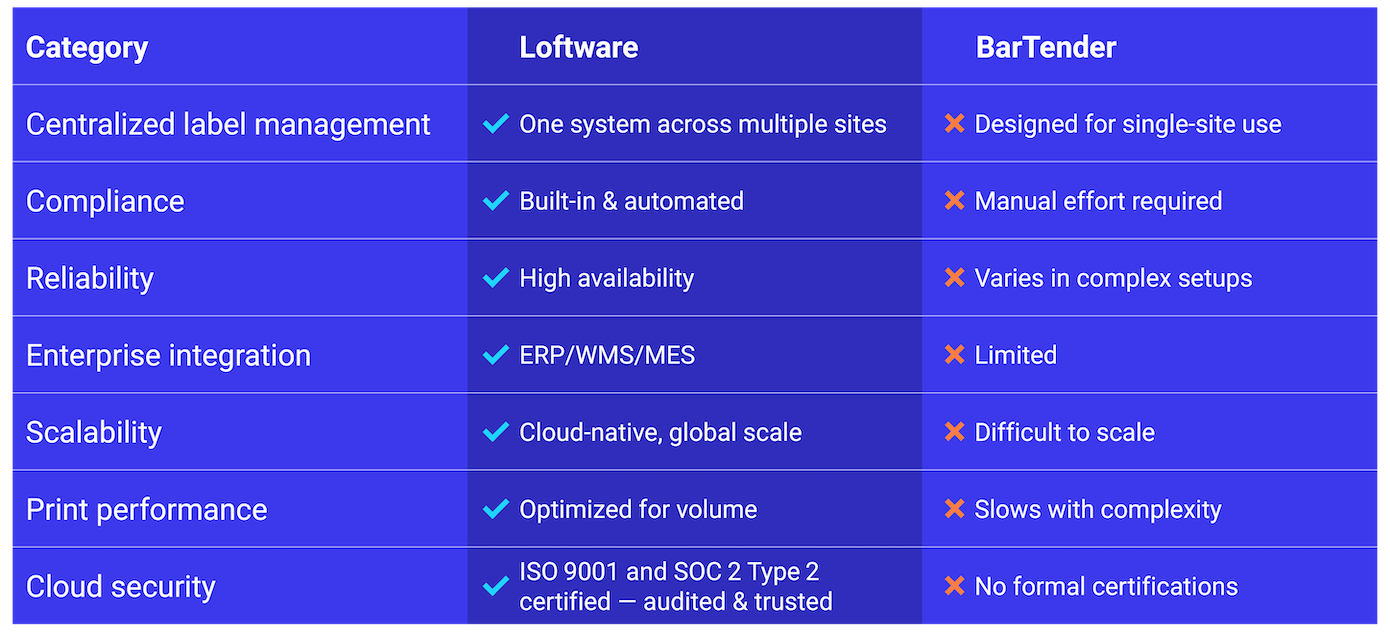Viewport: 1390px width, 633px height.
Task: Click the orange X next to Limited
Action: 954,355
